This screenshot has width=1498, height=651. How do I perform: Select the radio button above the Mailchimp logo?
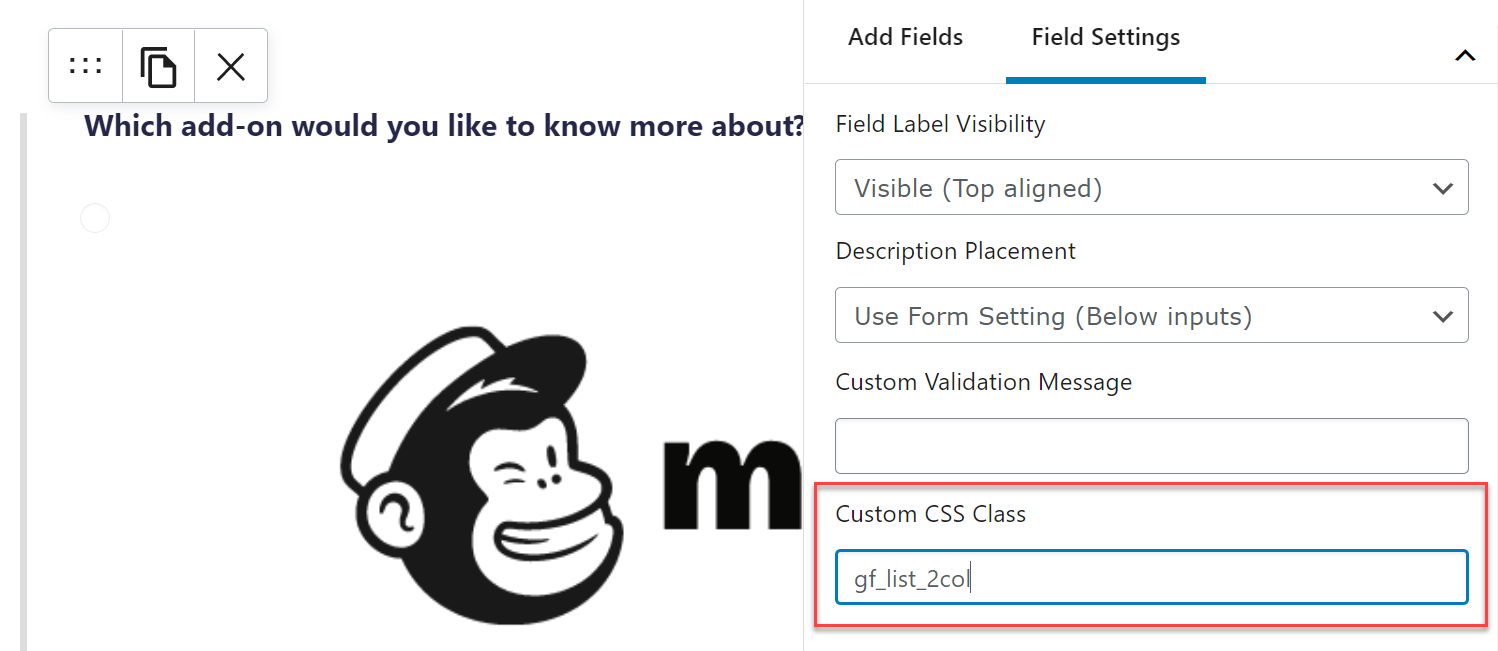95,218
